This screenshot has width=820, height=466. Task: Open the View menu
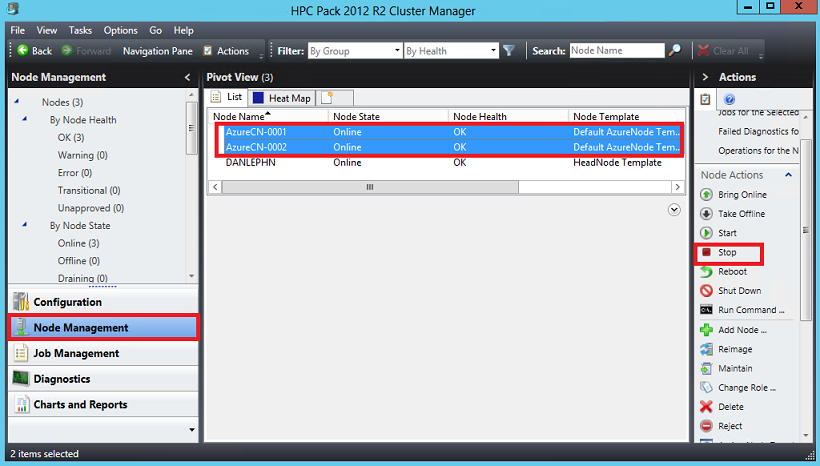pos(47,30)
